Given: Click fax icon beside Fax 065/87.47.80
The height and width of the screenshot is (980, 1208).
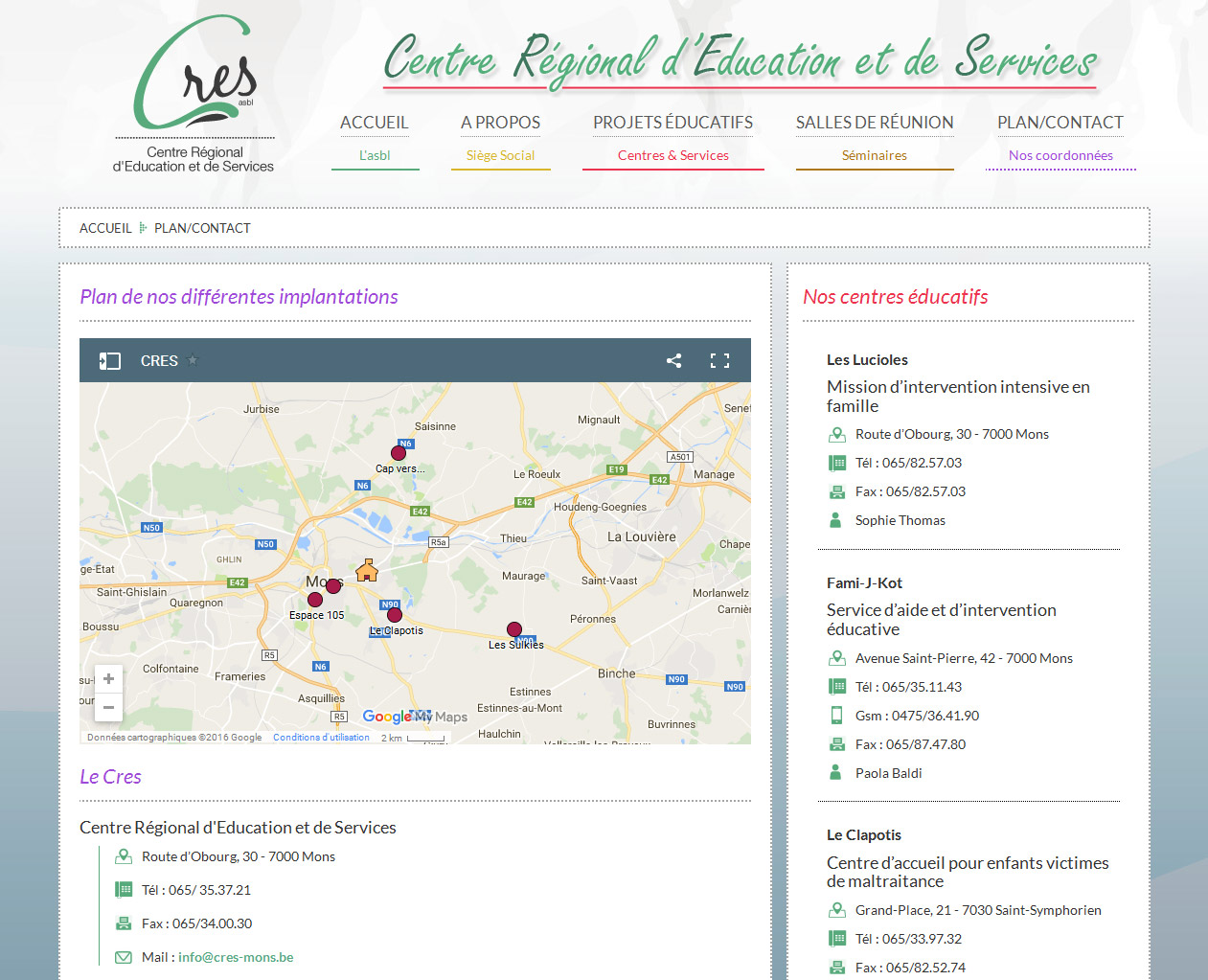Looking at the screenshot, I should click(836, 744).
